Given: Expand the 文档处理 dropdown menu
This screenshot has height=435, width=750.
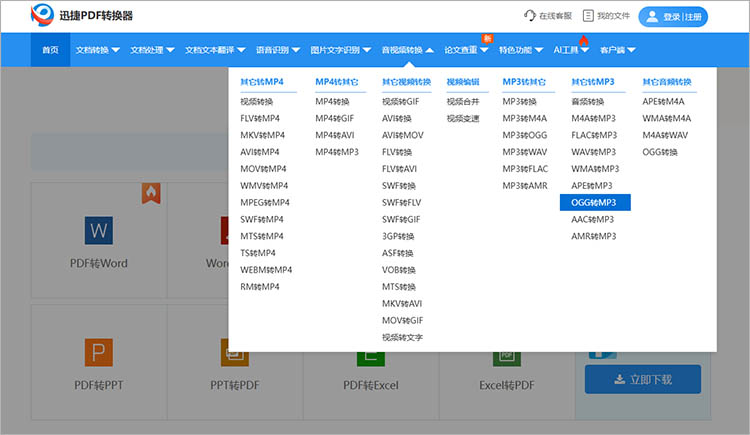Looking at the screenshot, I should [x=152, y=50].
